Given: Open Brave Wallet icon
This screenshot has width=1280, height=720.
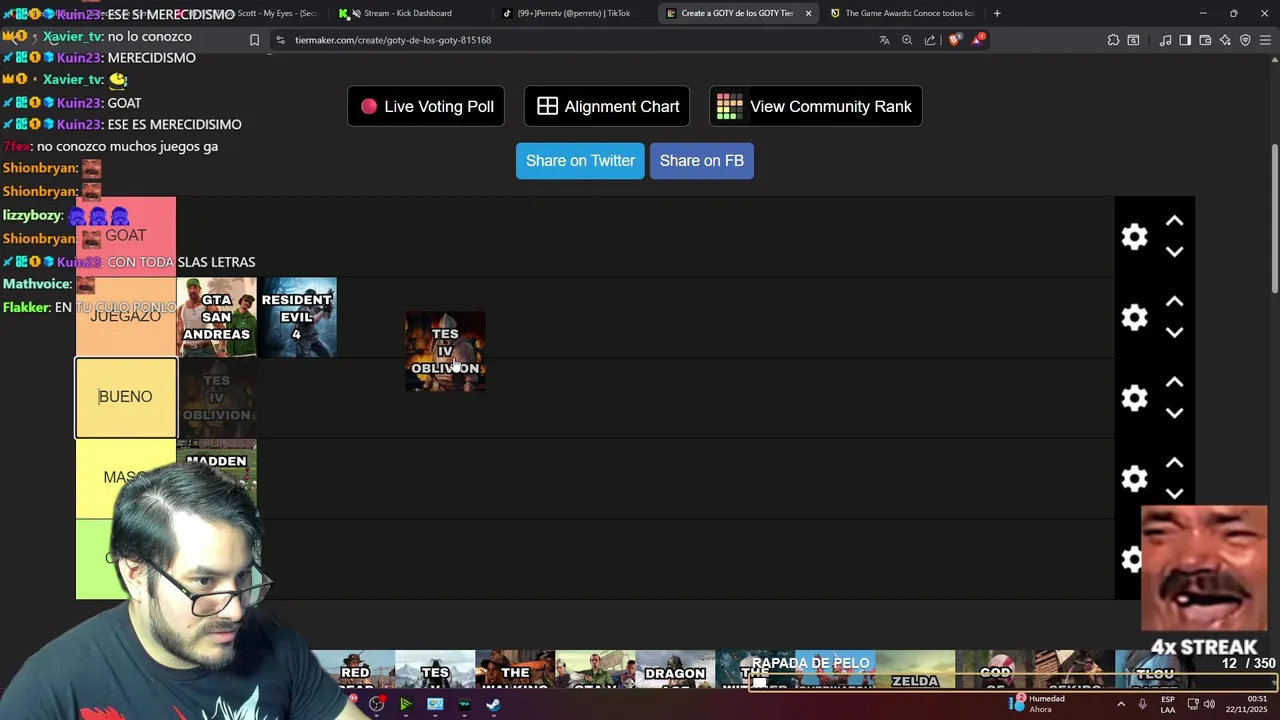Looking at the screenshot, I should click(1205, 40).
